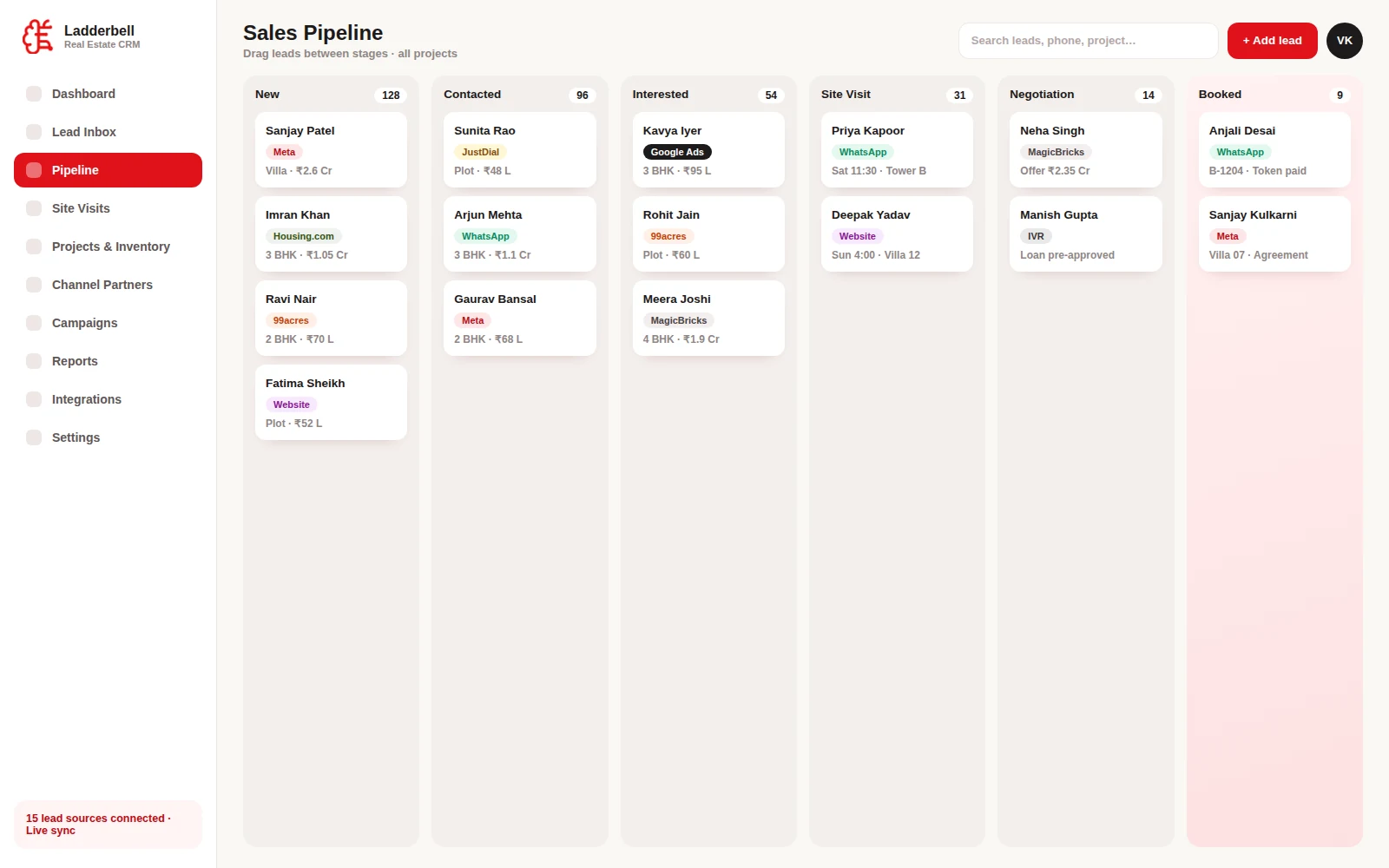Click the search leads input field
The width and height of the screenshot is (1389, 868).
(1088, 41)
